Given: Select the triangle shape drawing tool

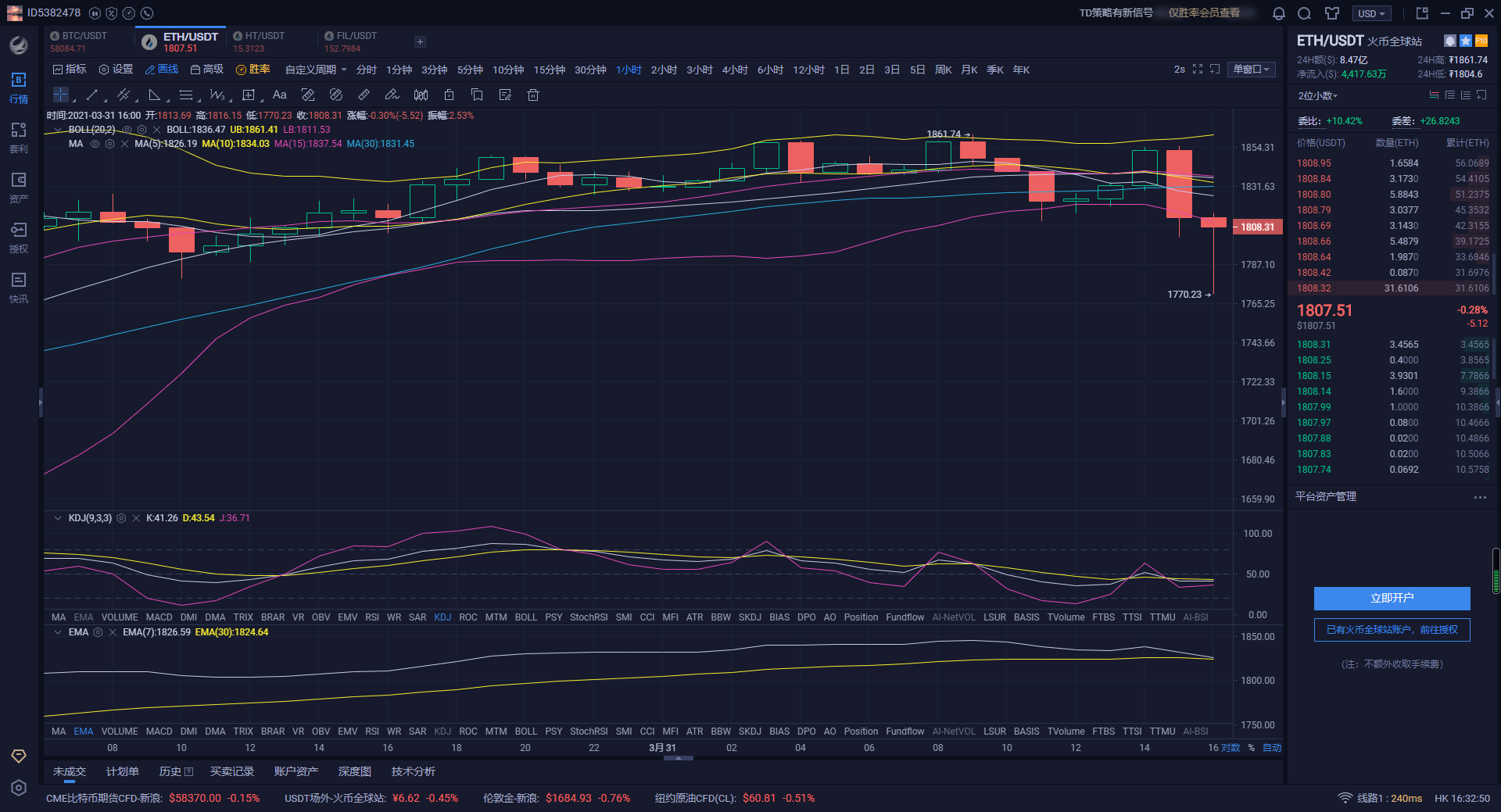Looking at the screenshot, I should (154, 95).
